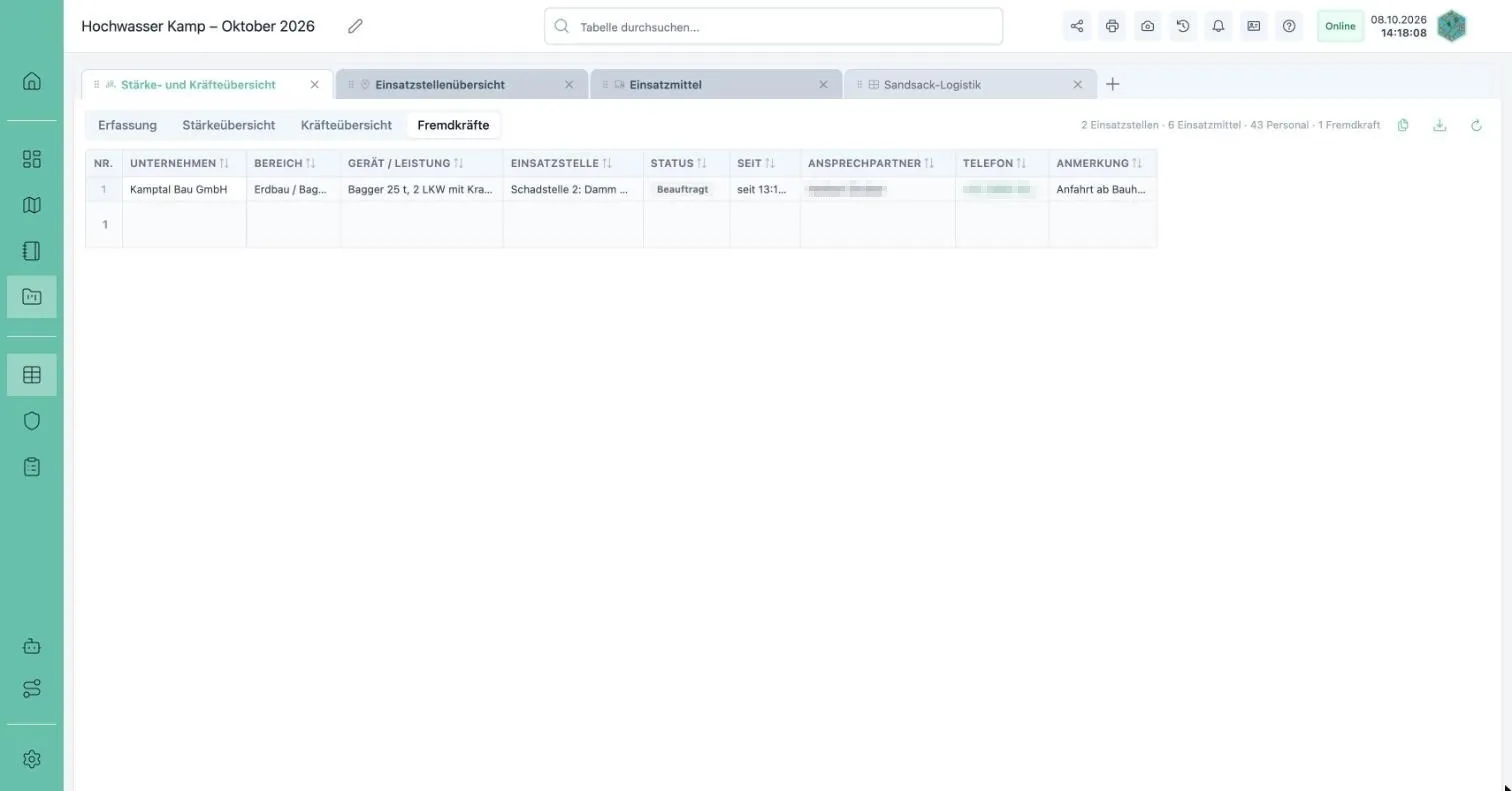1512x791 pixels.
Task: Edit title with the pencil icon
Action: pyautogui.click(x=355, y=26)
